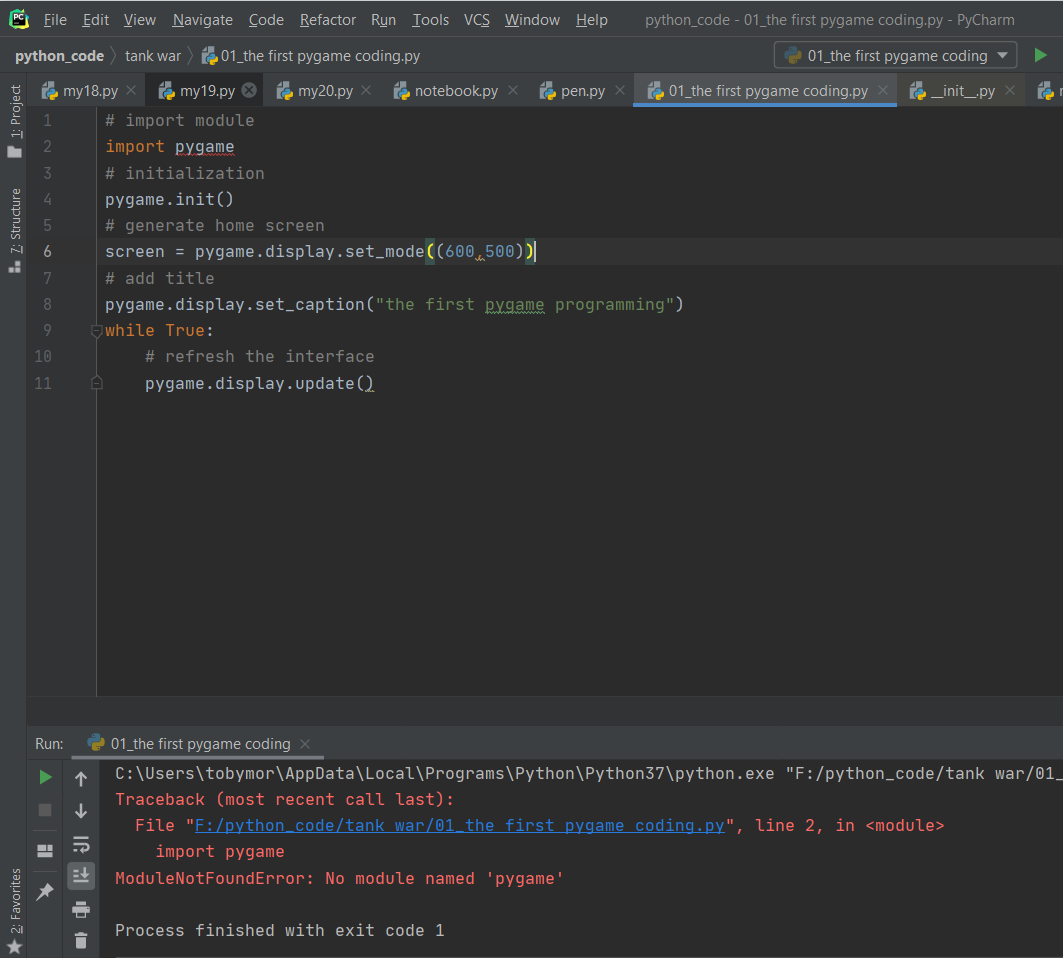Go down the stack trace arrow
The image size is (1063, 958).
click(81, 811)
